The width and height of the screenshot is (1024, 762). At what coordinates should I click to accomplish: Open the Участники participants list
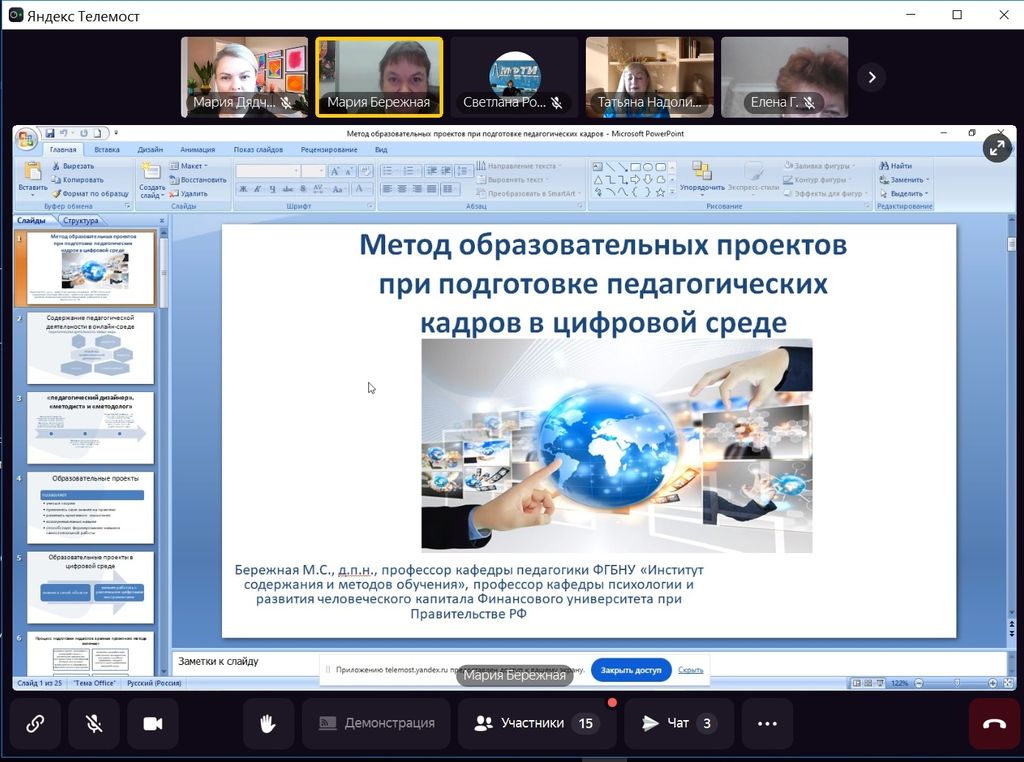click(536, 724)
